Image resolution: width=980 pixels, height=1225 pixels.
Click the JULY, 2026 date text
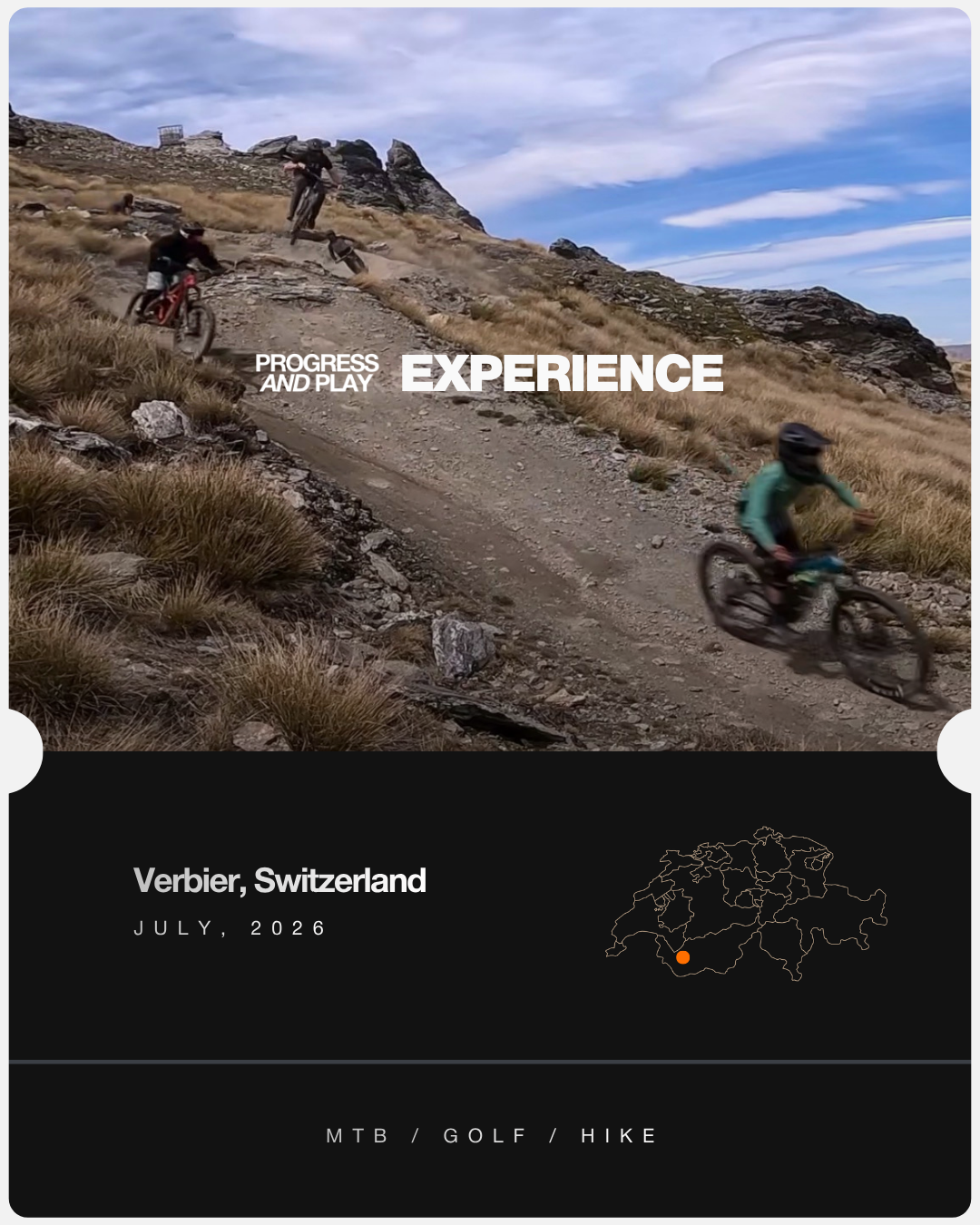pos(230,928)
